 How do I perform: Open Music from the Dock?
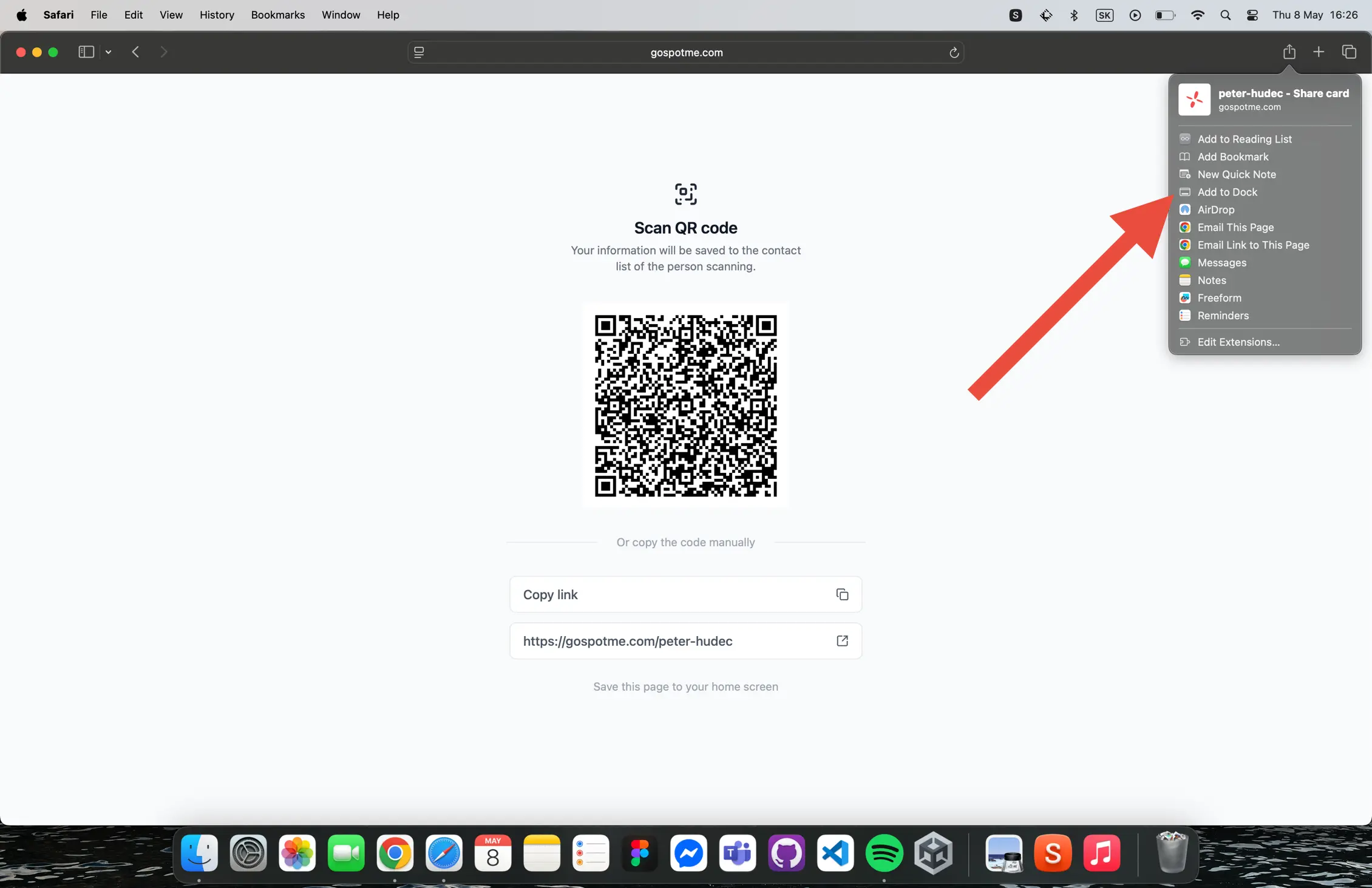pos(1102,853)
